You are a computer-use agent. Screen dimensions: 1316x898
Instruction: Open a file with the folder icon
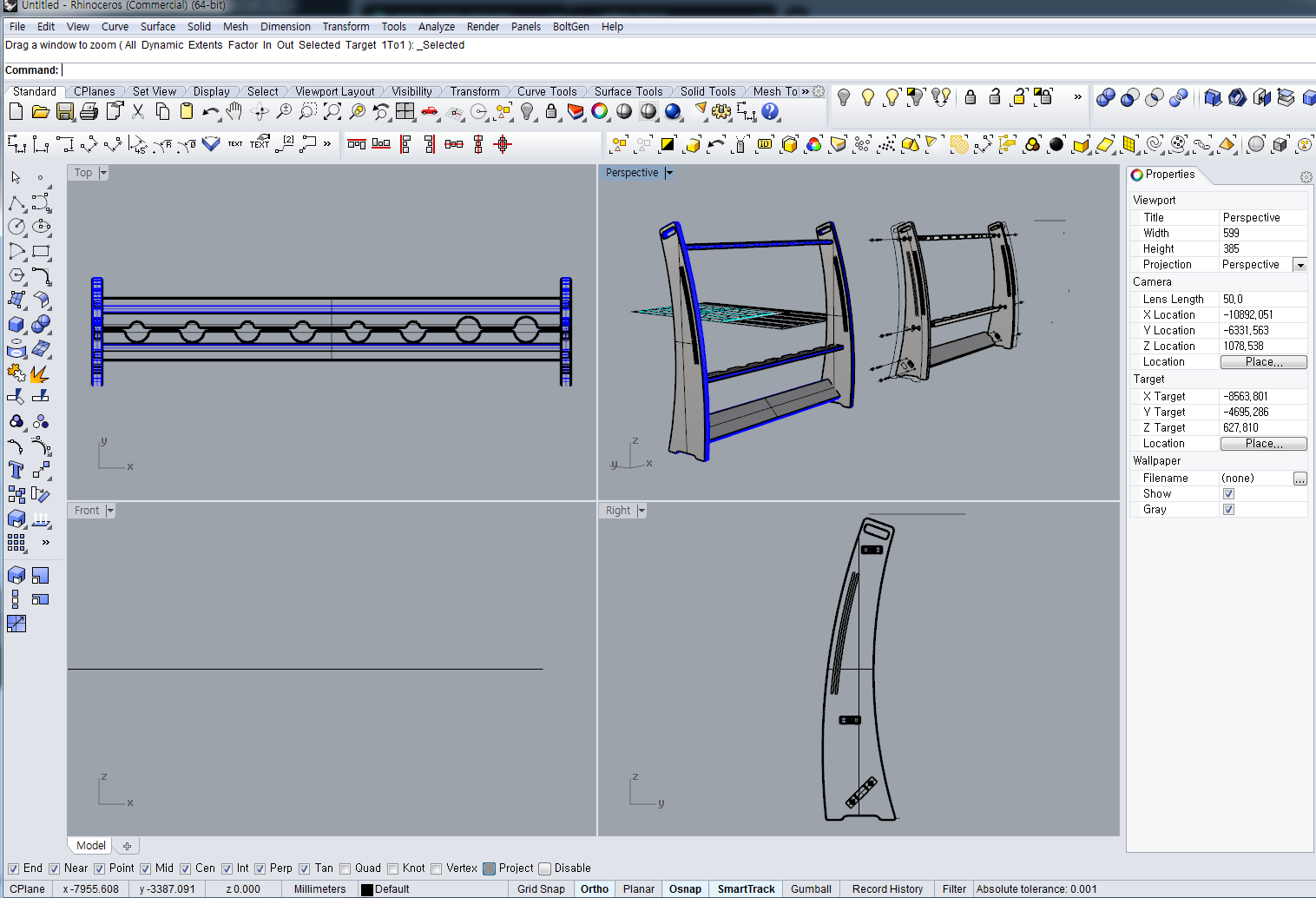coord(40,111)
